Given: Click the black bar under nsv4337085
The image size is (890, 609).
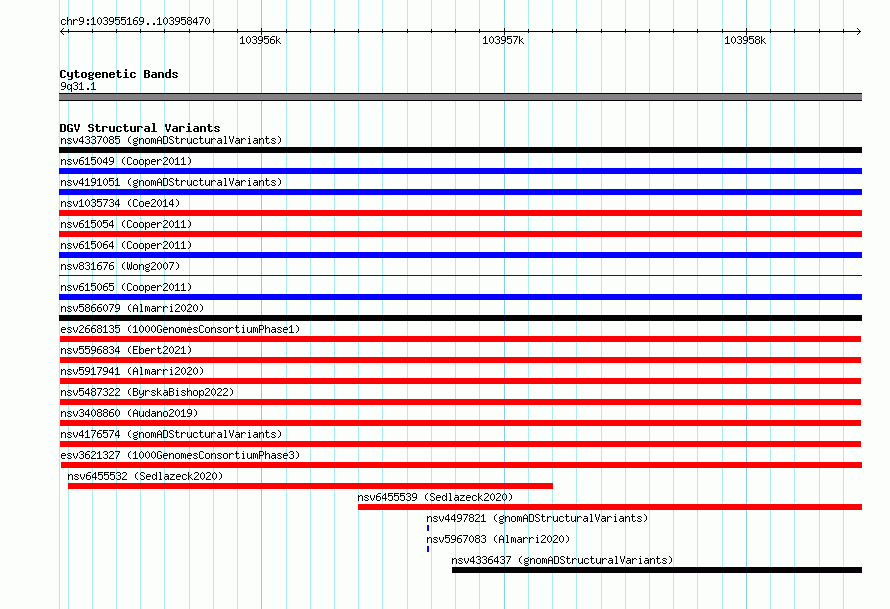Looking at the screenshot, I should [x=460, y=150].
